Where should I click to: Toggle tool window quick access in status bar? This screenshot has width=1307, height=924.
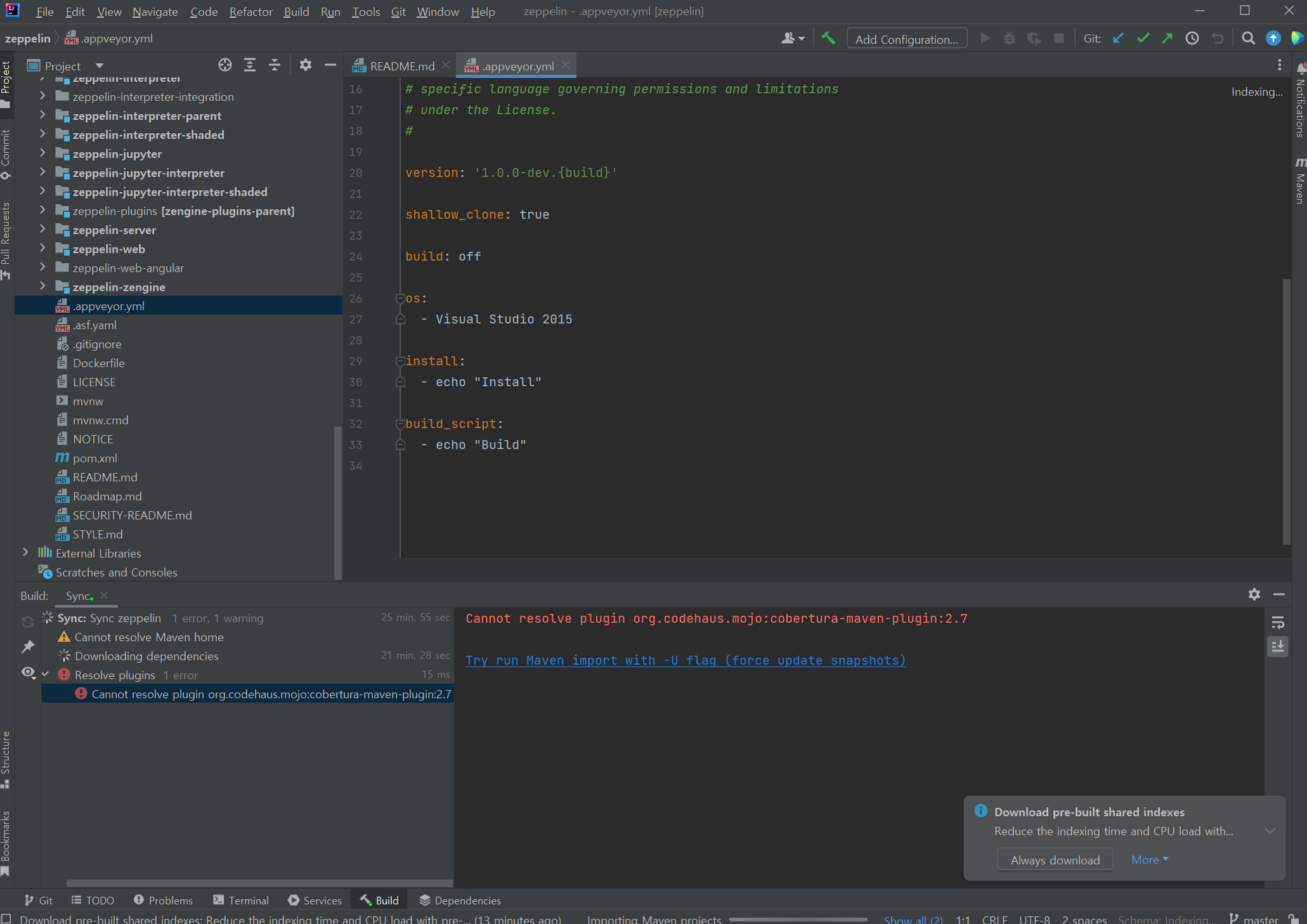(6, 919)
